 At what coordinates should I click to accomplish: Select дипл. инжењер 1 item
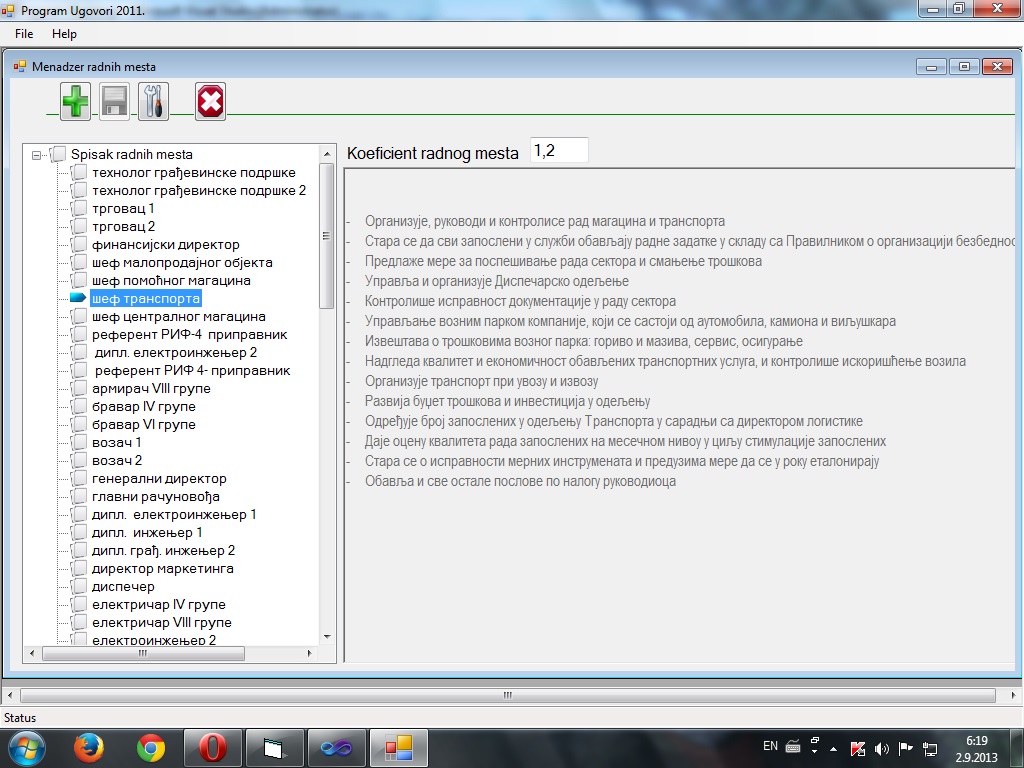[x=147, y=532]
